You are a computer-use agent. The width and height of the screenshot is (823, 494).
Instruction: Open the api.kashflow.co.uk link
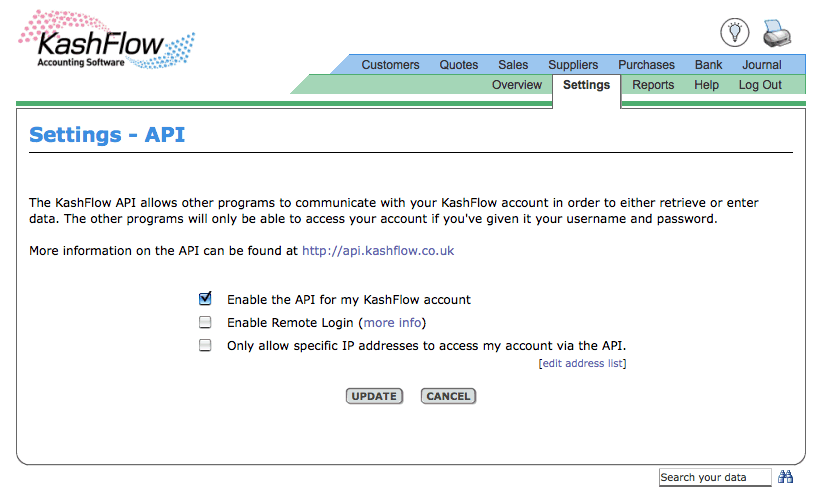(378, 251)
